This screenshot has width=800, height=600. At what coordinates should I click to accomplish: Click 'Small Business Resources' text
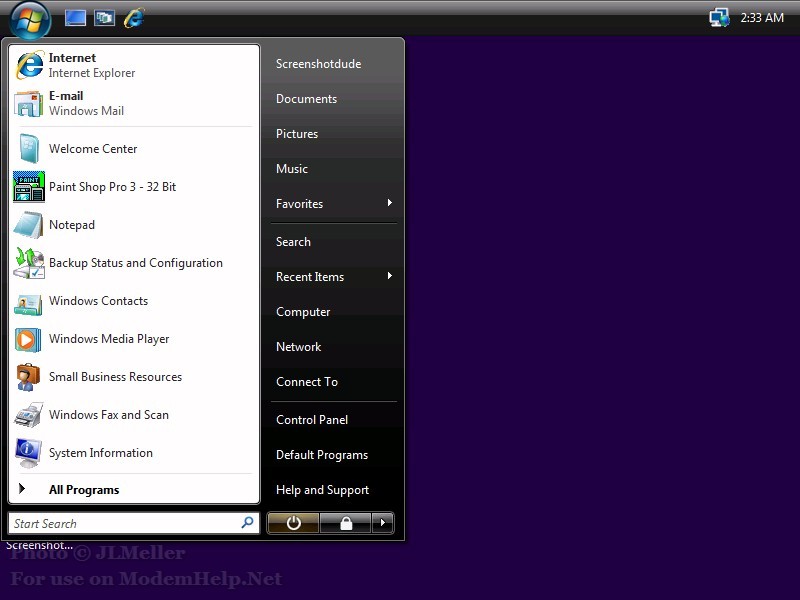click(115, 377)
